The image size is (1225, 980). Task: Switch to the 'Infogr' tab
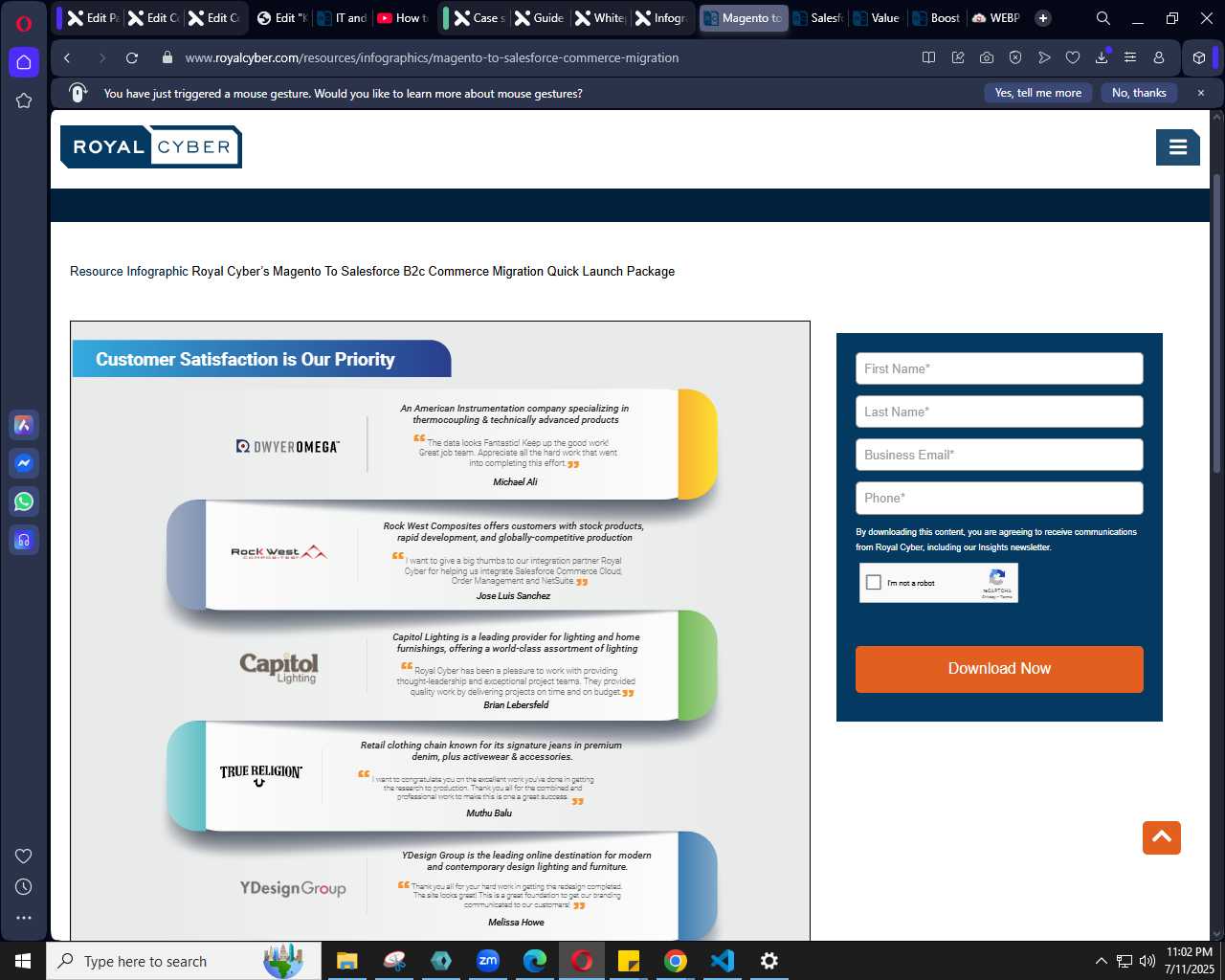tap(661, 18)
